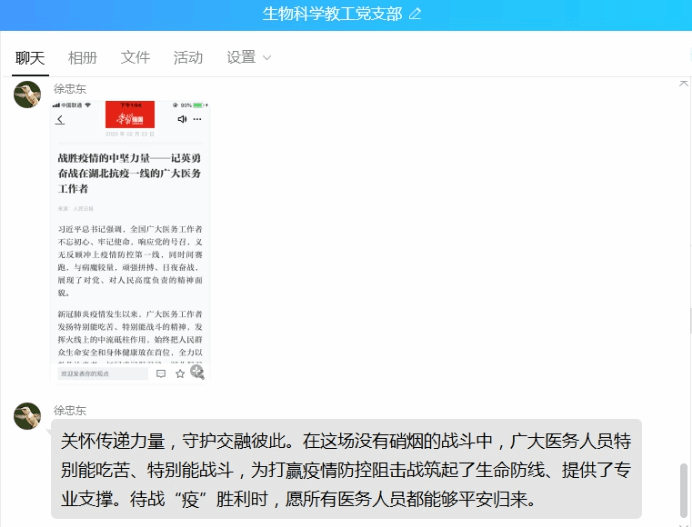
Task: Click the gray text message bubble
Action: [346, 468]
